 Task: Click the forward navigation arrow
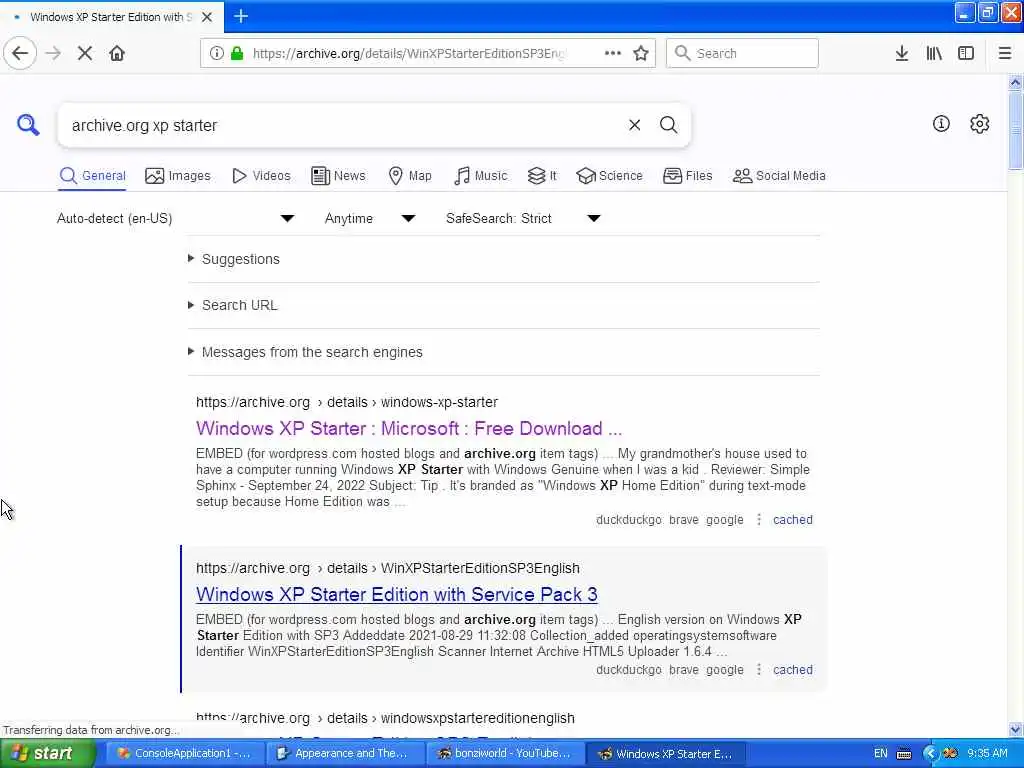[x=54, y=54]
